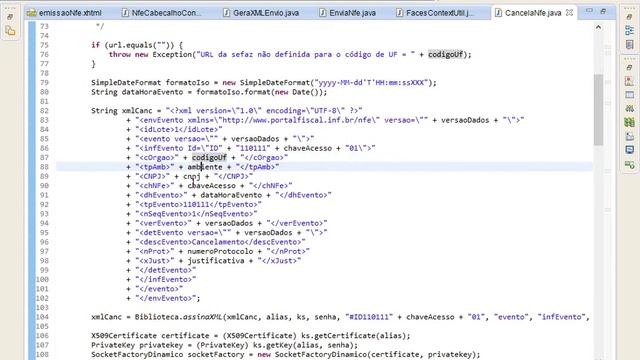This screenshot has height=360, width=640.
Task: Click 'numeroProtocolo' variable on line 97
Action: click(220, 251)
